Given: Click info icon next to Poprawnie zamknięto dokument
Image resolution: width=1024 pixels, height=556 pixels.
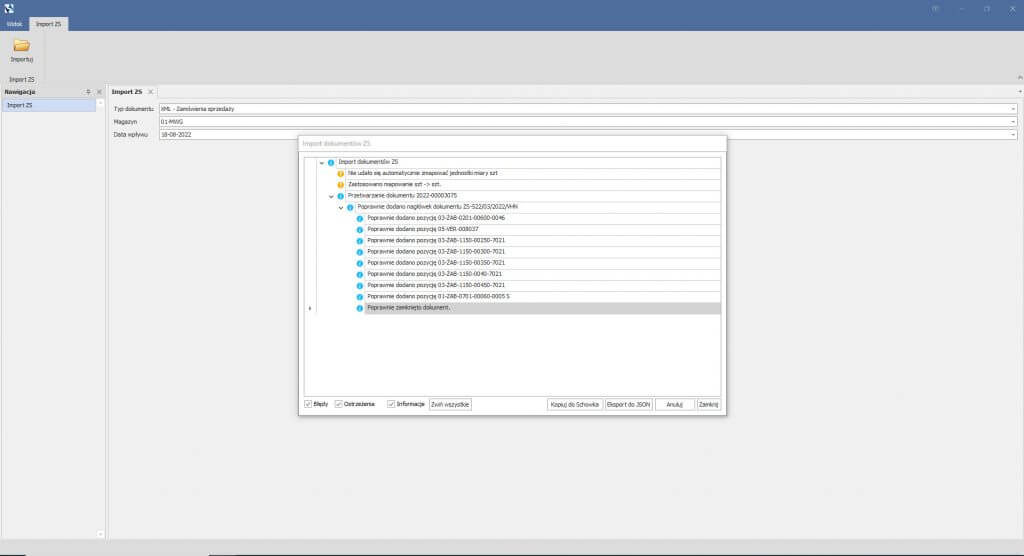Looking at the screenshot, I should tap(360, 308).
